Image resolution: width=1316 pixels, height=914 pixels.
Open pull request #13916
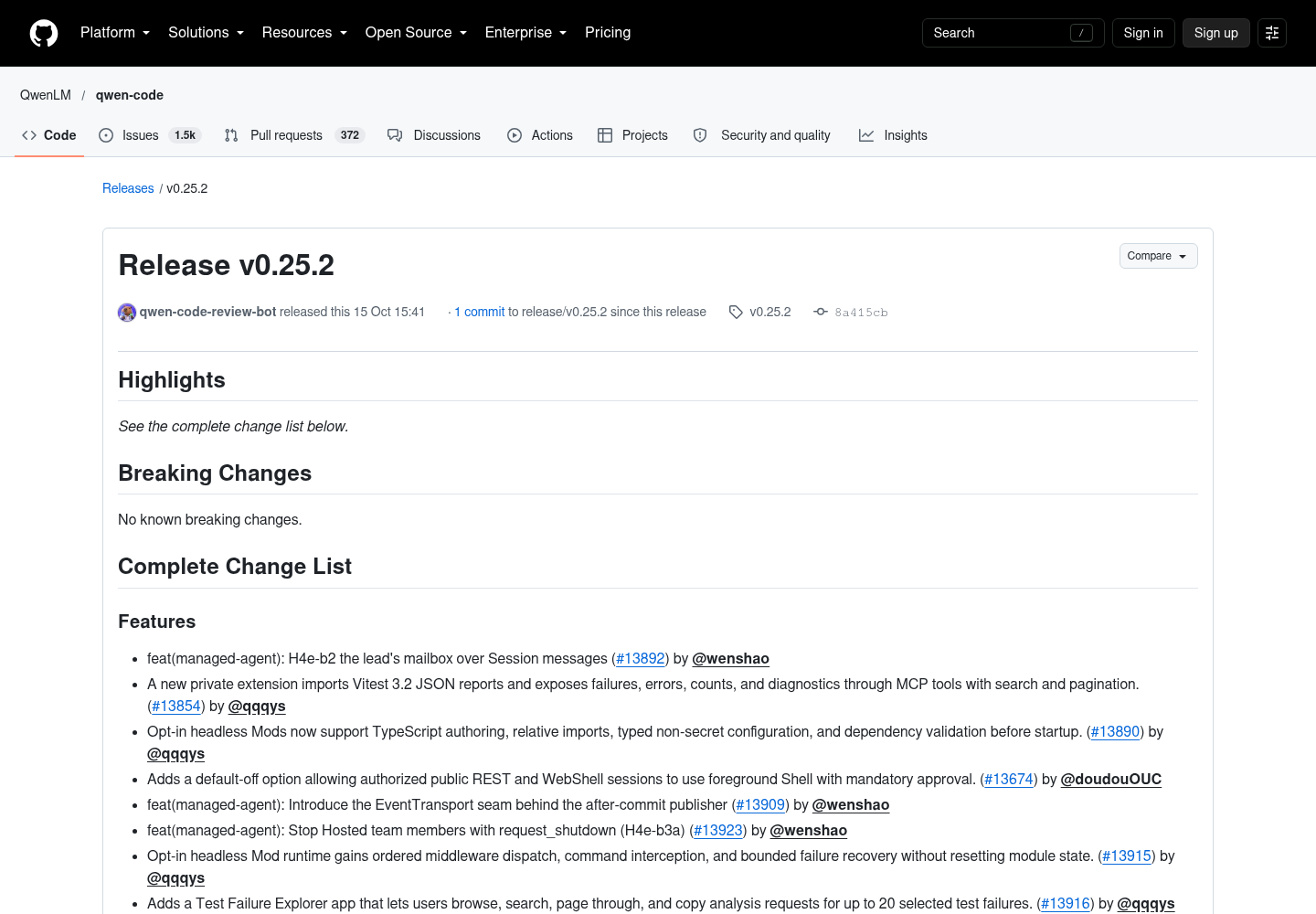(x=1066, y=903)
